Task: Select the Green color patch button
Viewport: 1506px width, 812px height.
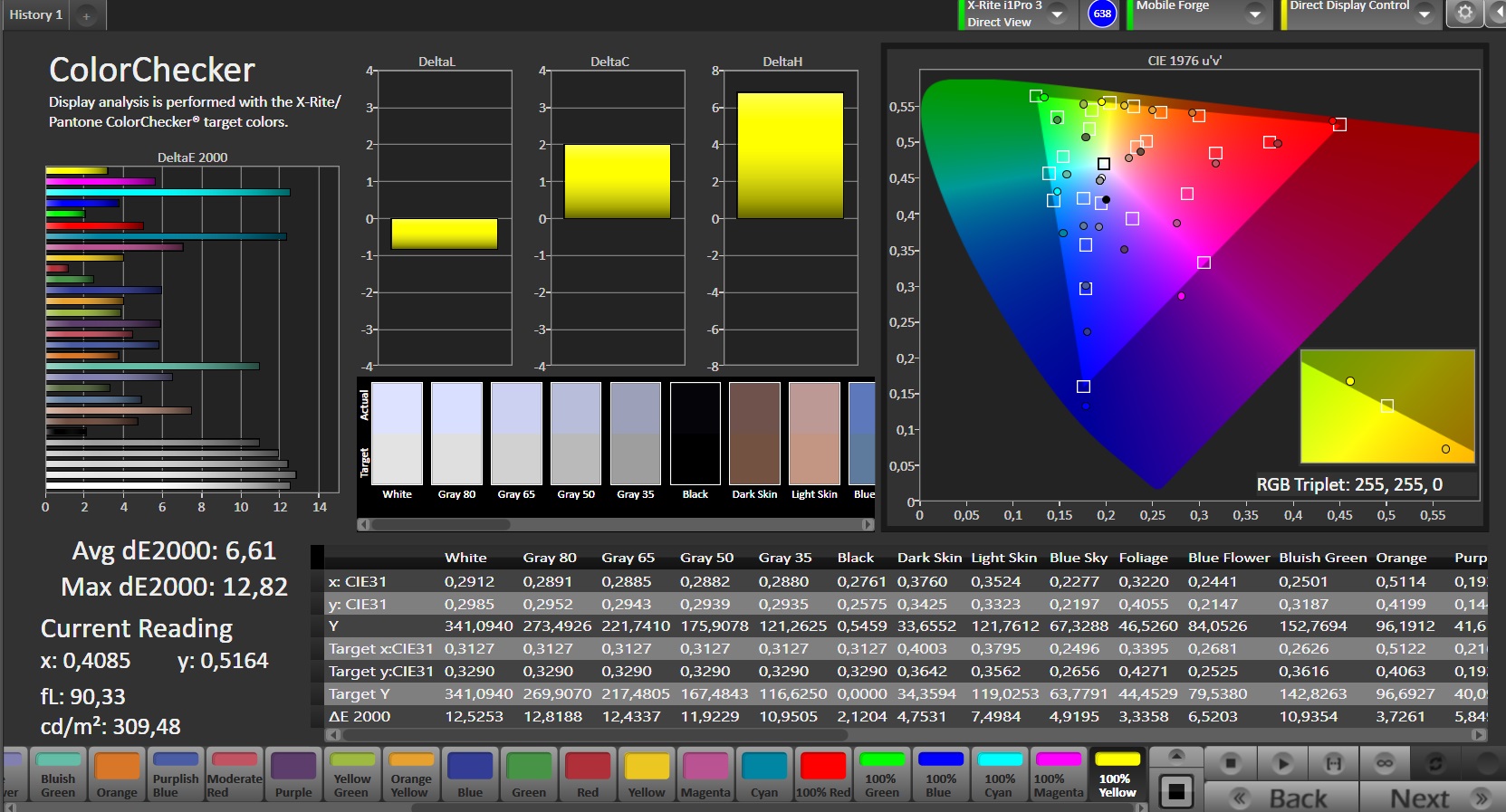Action: (529, 775)
